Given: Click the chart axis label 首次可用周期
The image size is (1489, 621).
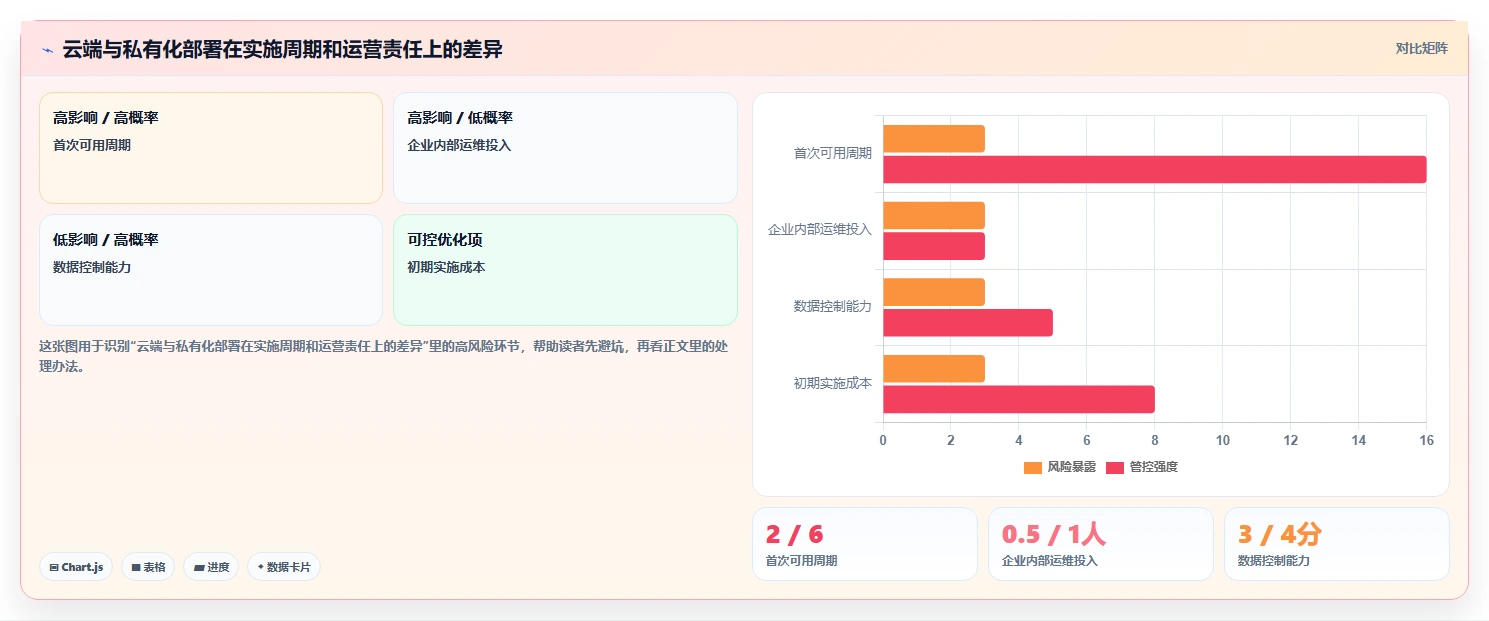Looking at the screenshot, I should point(833,153).
